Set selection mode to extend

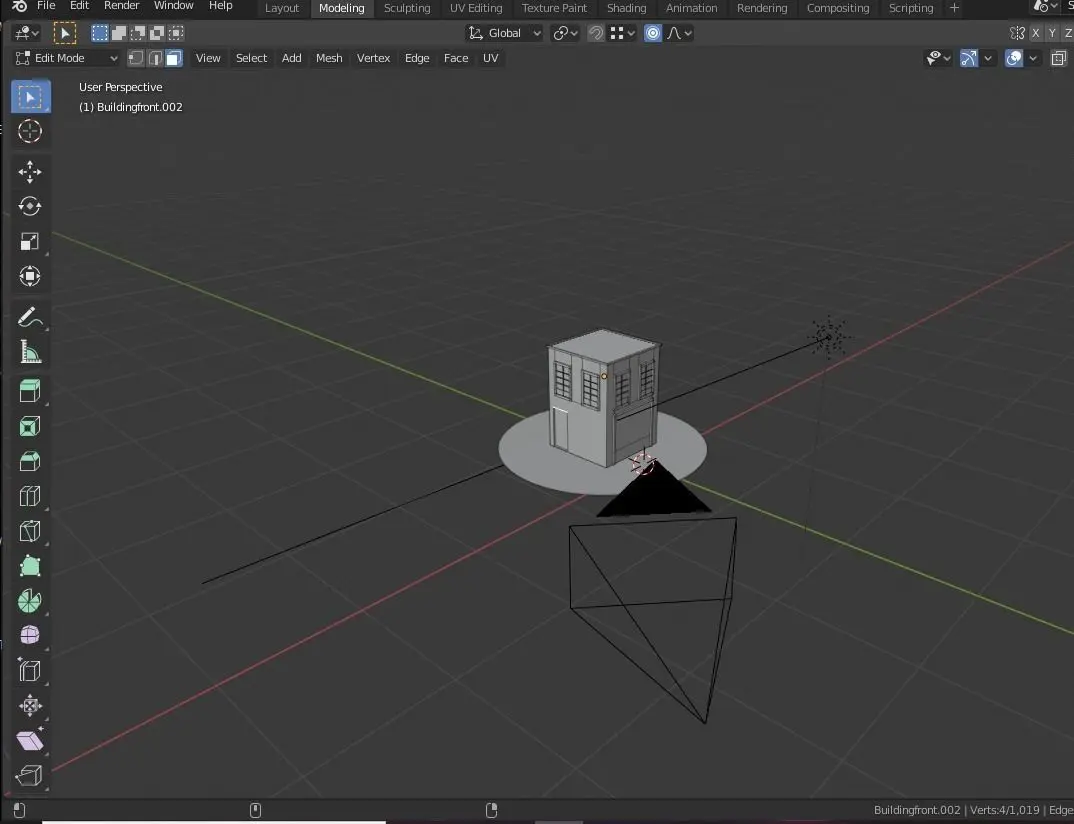119,33
